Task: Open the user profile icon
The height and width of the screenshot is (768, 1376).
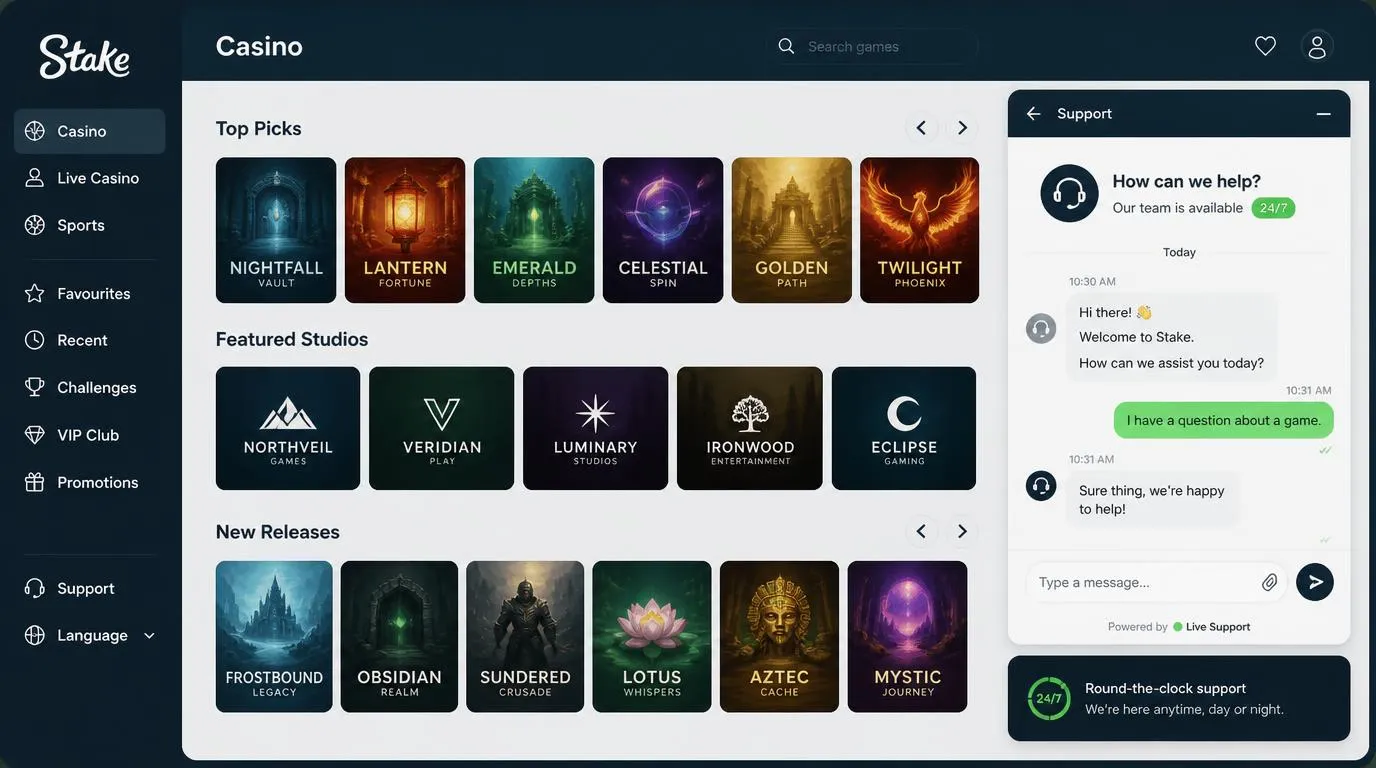Action: (1317, 46)
